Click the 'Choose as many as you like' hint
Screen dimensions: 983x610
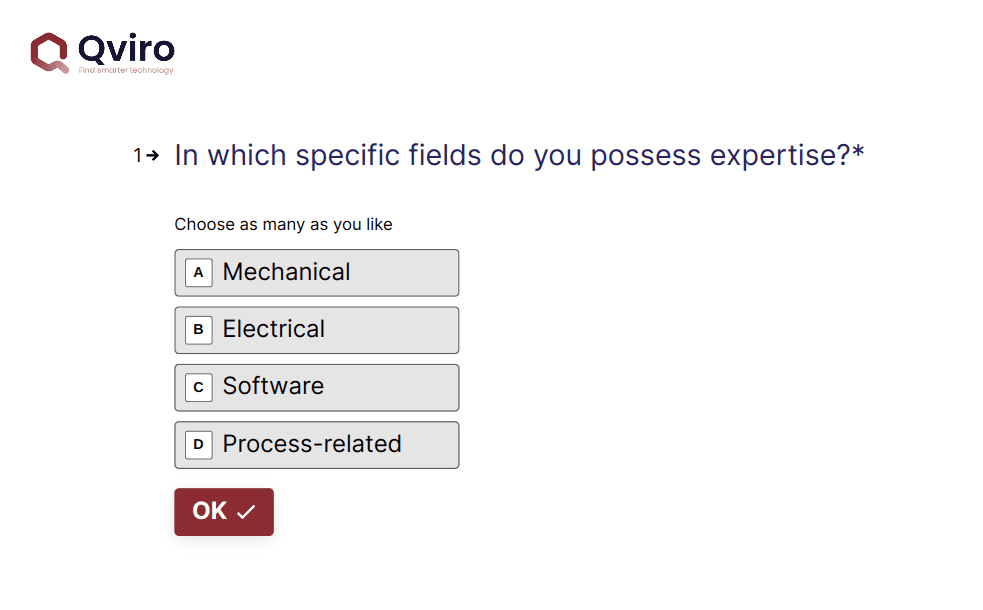(283, 224)
